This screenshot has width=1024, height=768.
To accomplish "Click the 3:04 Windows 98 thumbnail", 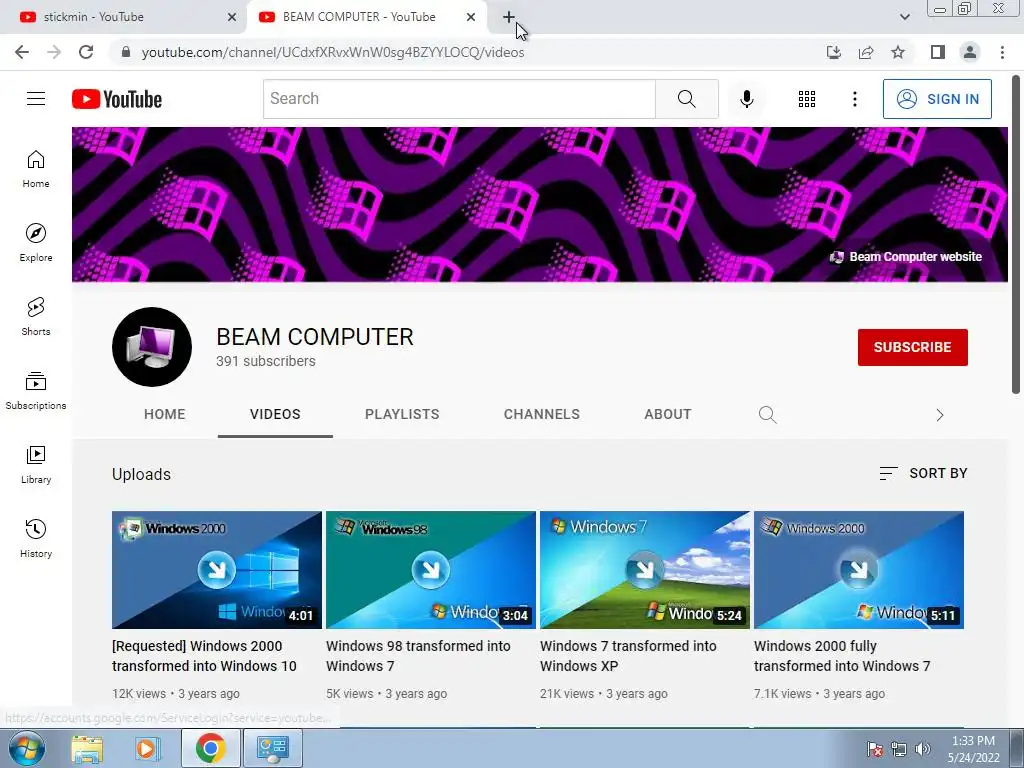I will (x=430, y=569).
